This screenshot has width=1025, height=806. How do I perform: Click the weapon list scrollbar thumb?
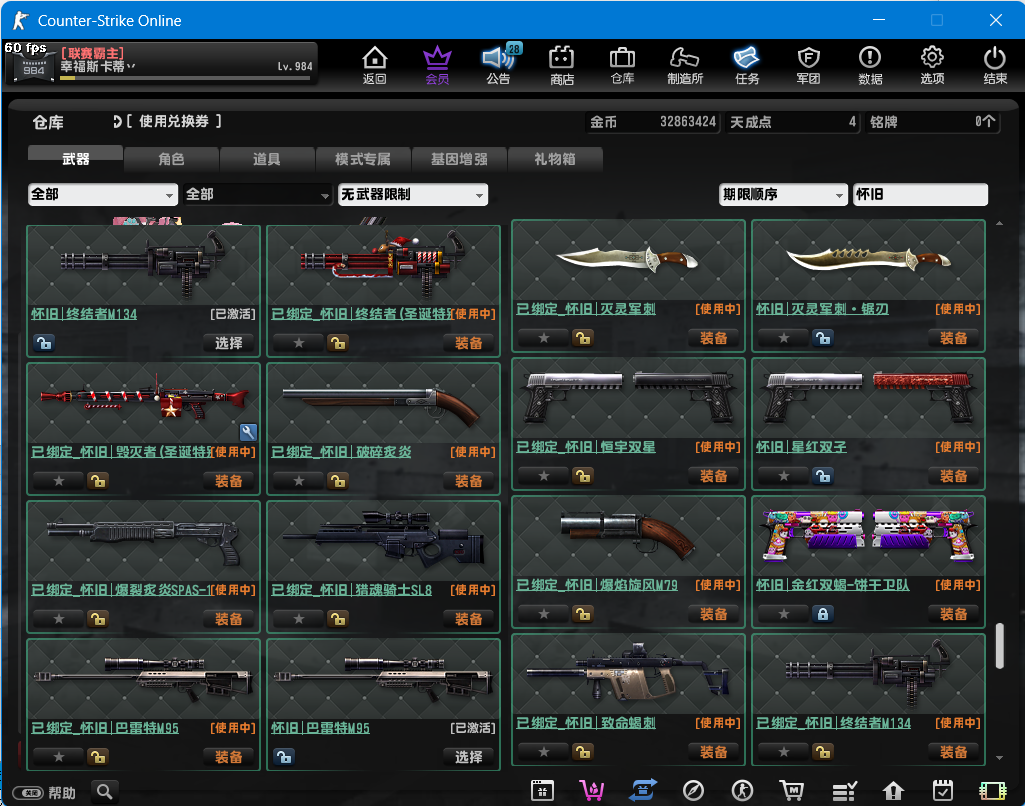(1000, 646)
